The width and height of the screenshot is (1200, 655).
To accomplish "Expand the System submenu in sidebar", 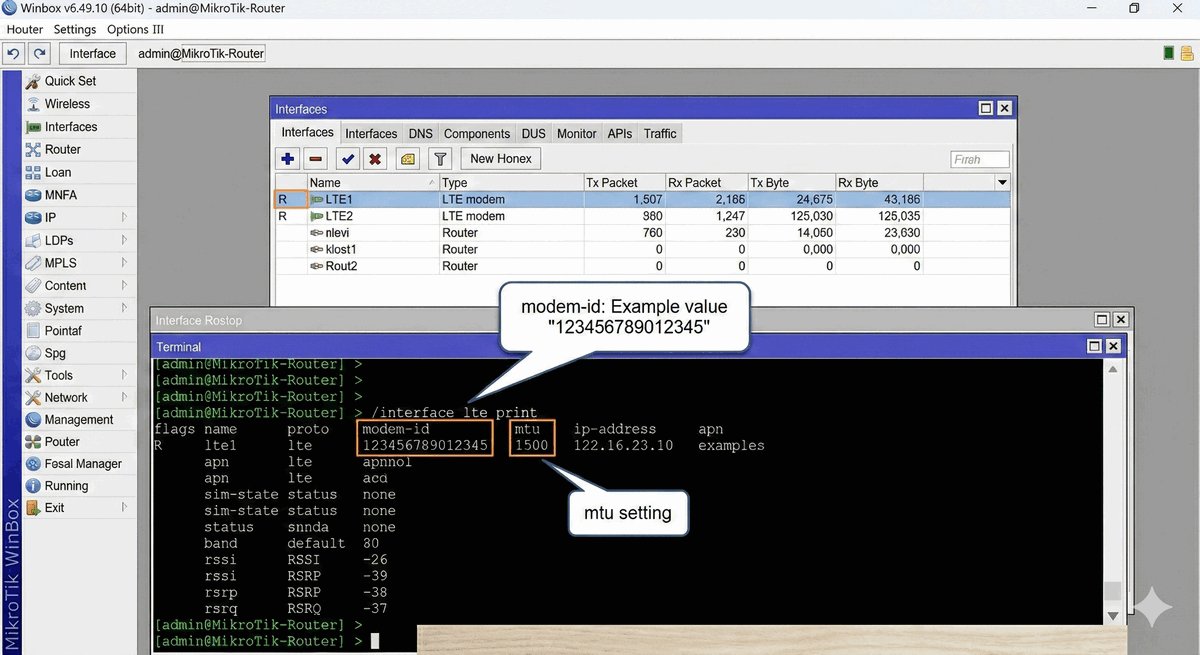I will 124,308.
